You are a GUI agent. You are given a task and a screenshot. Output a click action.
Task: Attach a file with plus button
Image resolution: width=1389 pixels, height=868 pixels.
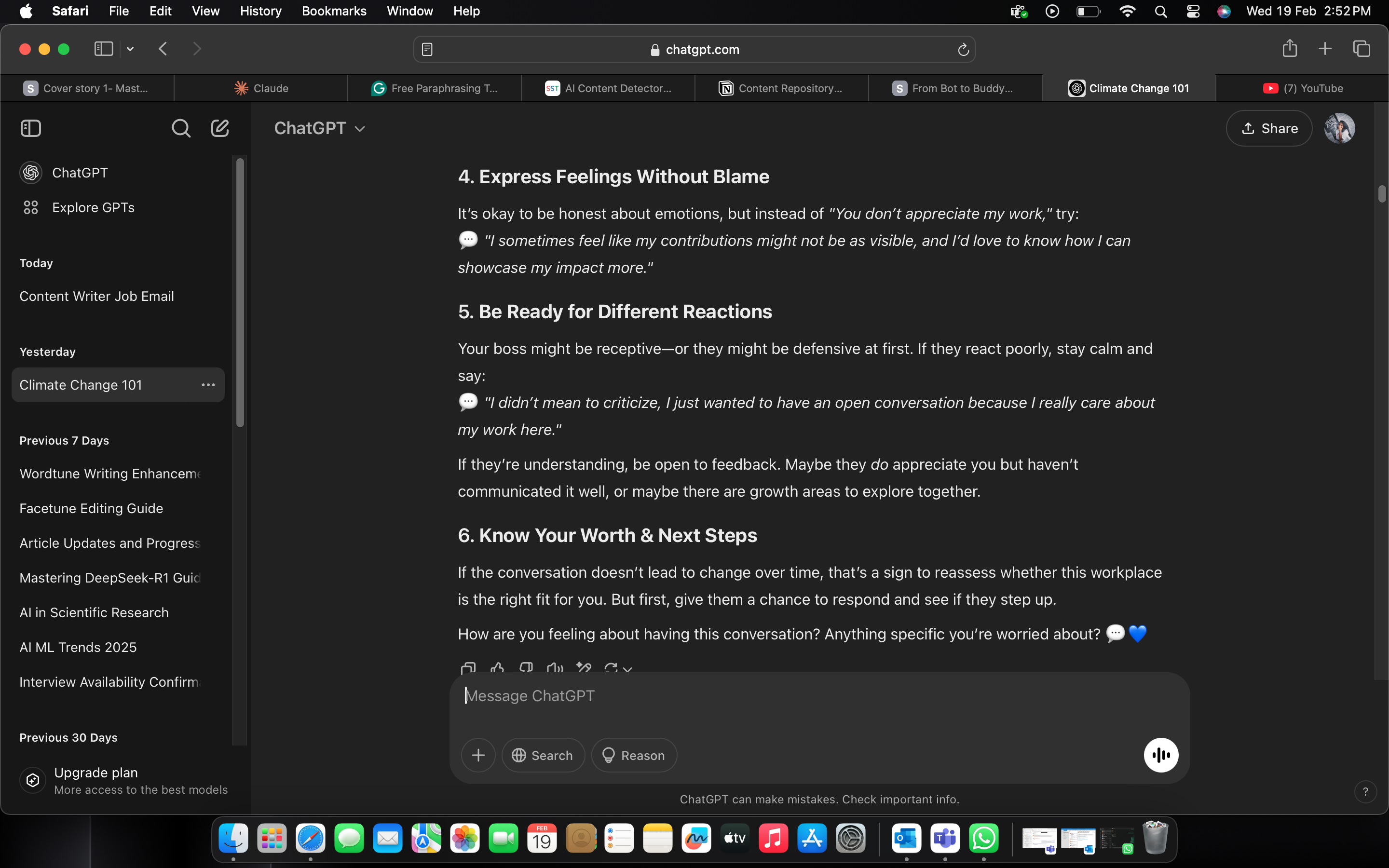click(478, 755)
